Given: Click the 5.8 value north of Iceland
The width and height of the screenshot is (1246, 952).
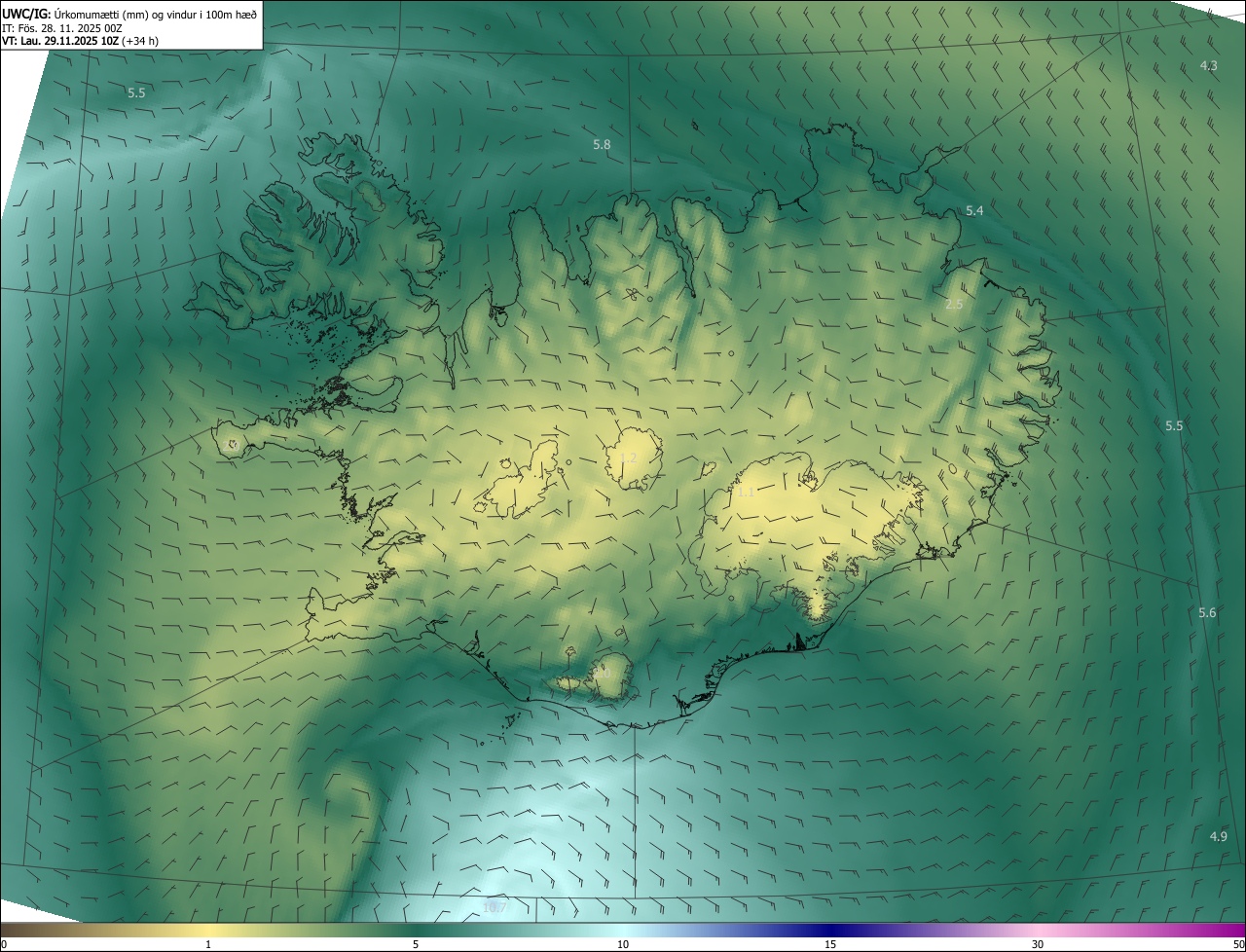Looking at the screenshot, I should point(602,145).
